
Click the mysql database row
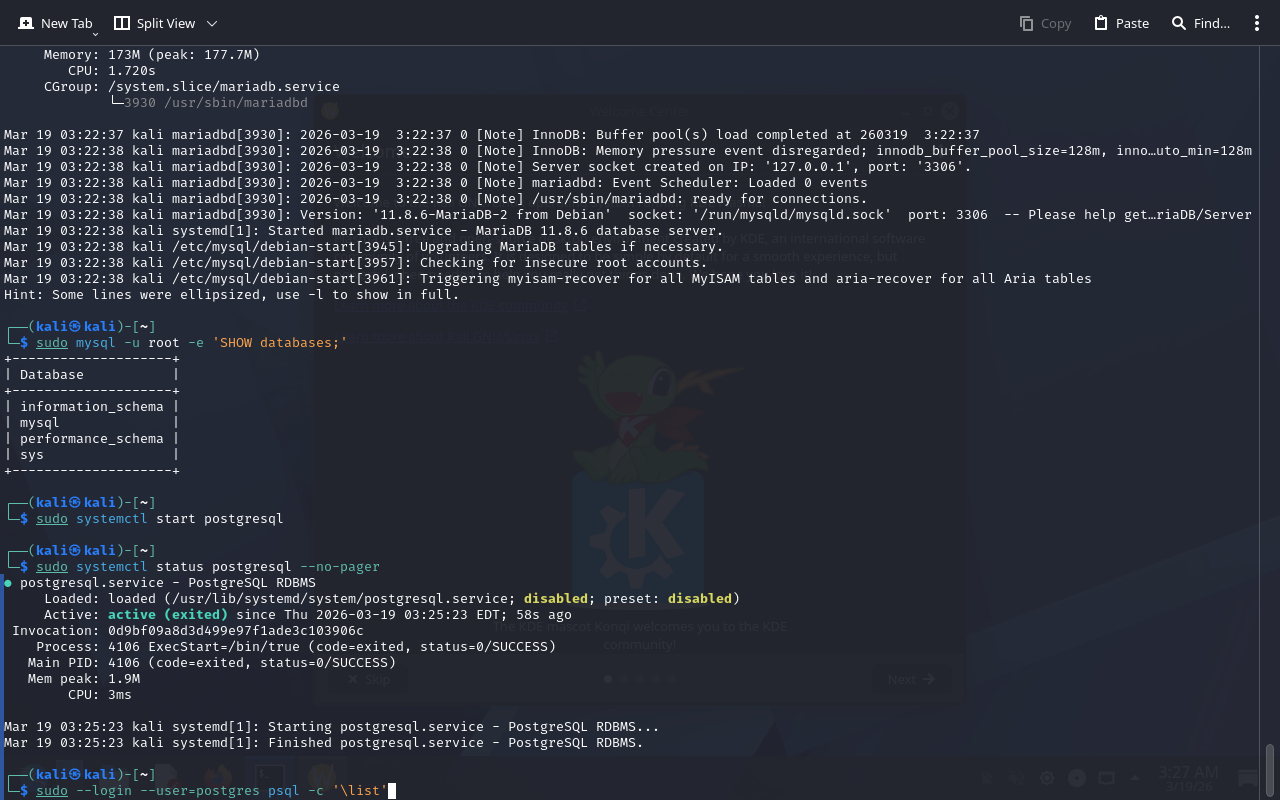40,423
